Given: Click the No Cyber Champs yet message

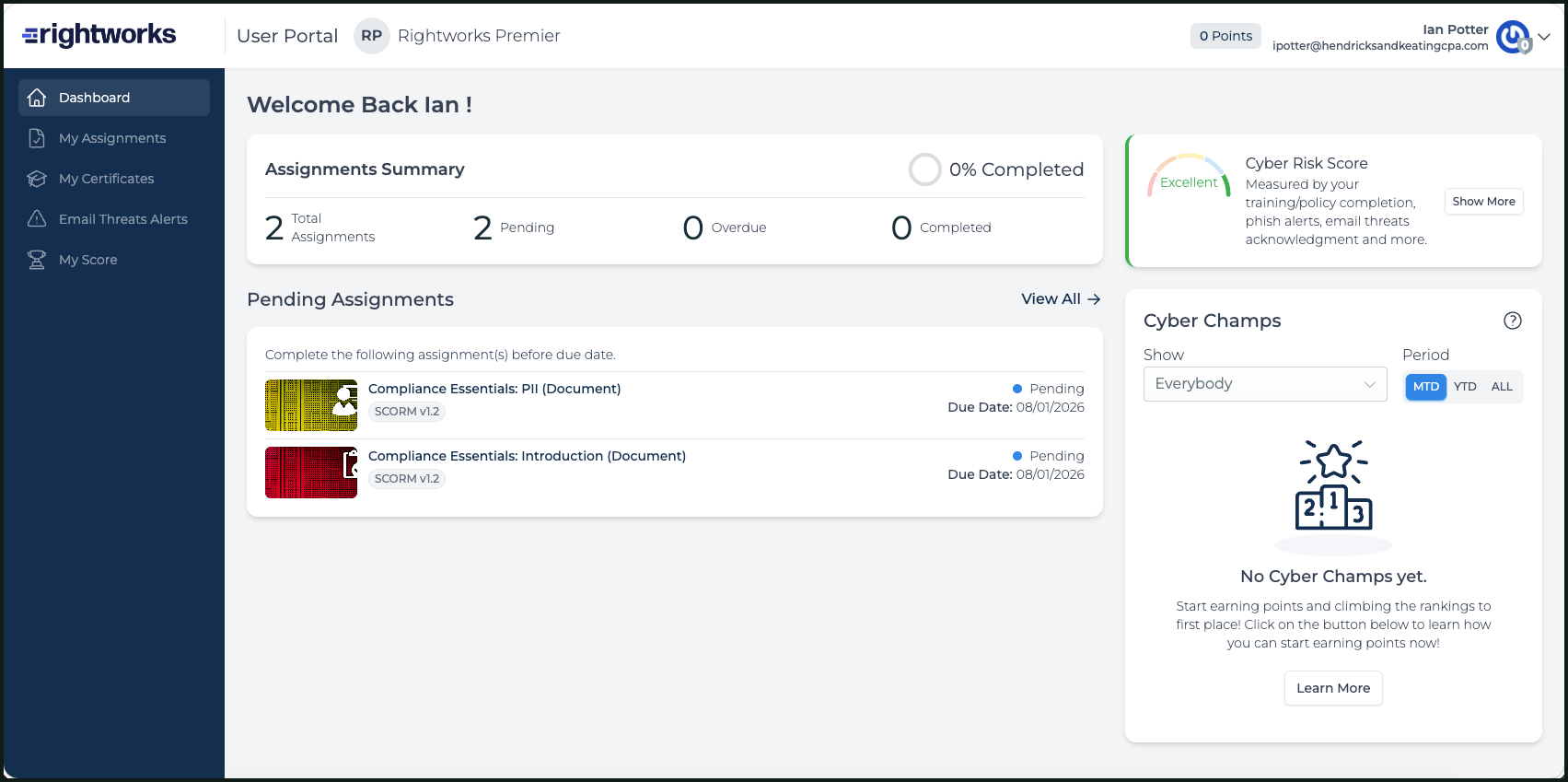Looking at the screenshot, I should coord(1333,577).
